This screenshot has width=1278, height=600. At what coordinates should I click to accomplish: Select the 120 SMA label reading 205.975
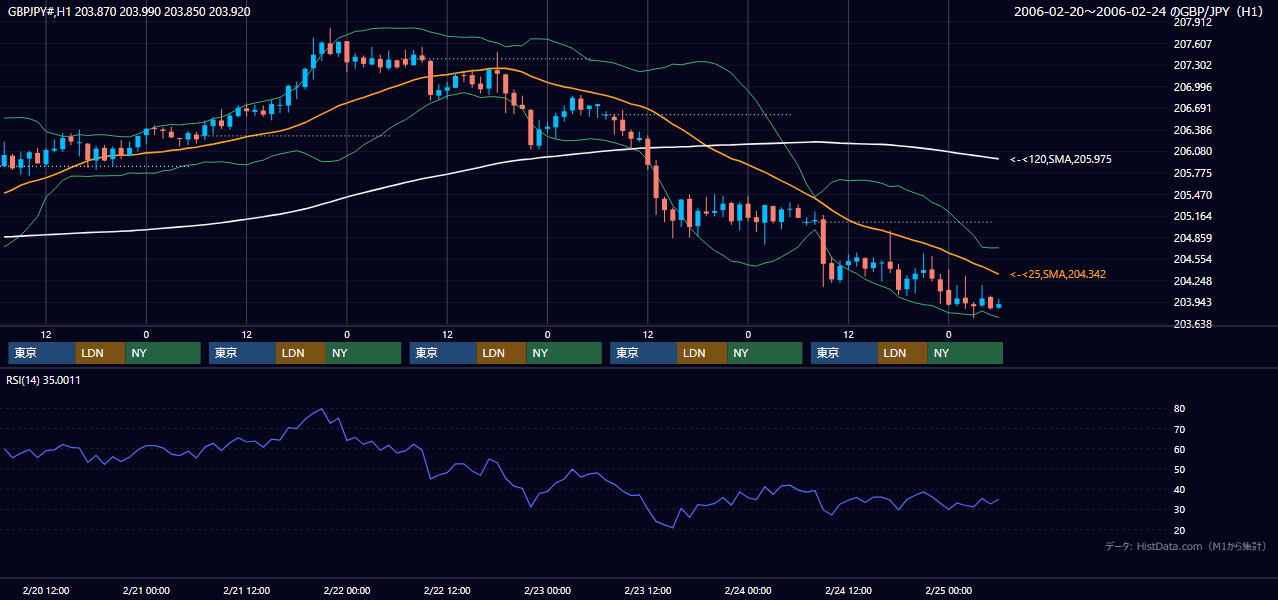[x=1061, y=159]
